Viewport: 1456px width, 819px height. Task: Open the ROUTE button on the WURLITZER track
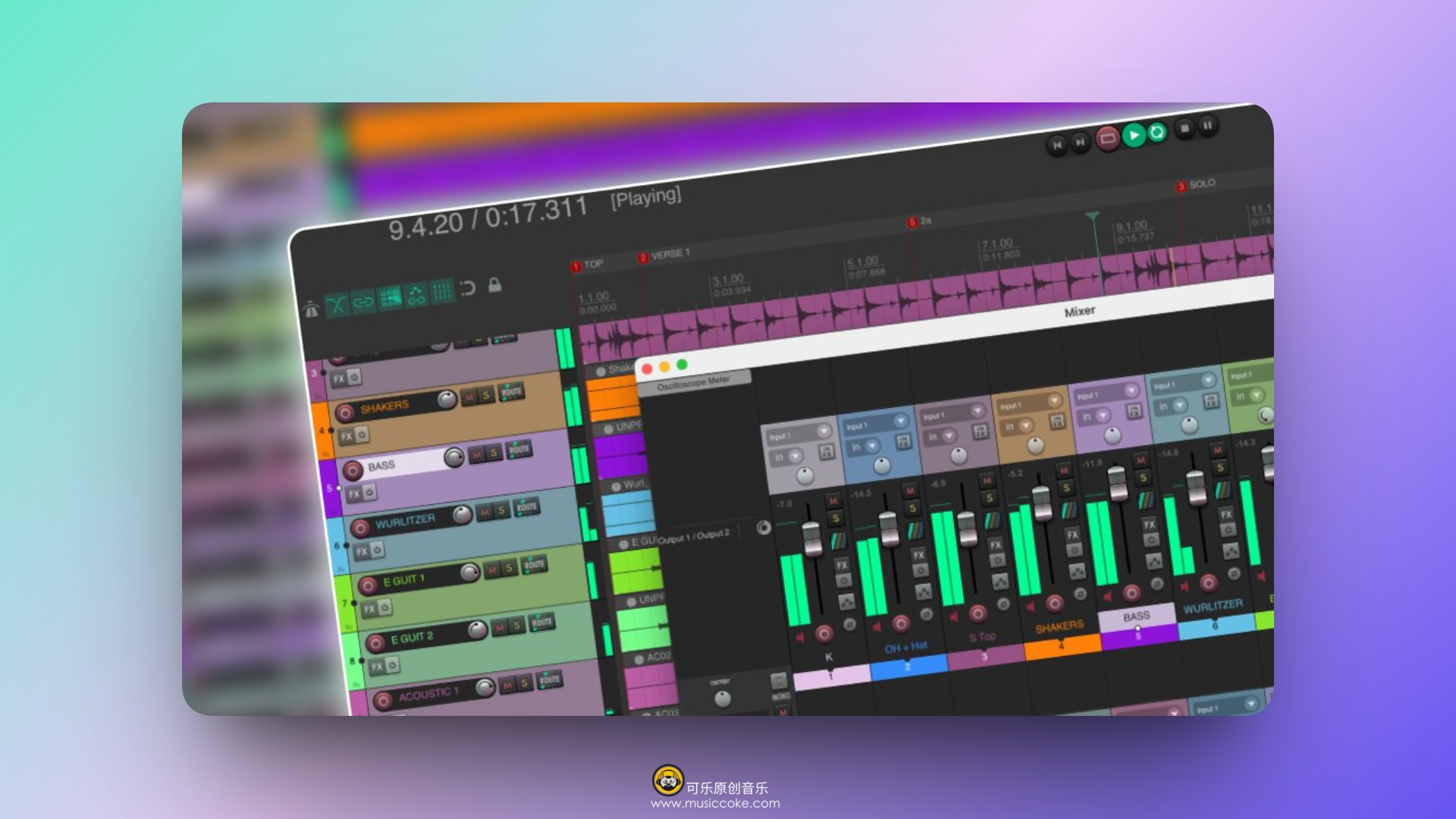click(x=527, y=507)
